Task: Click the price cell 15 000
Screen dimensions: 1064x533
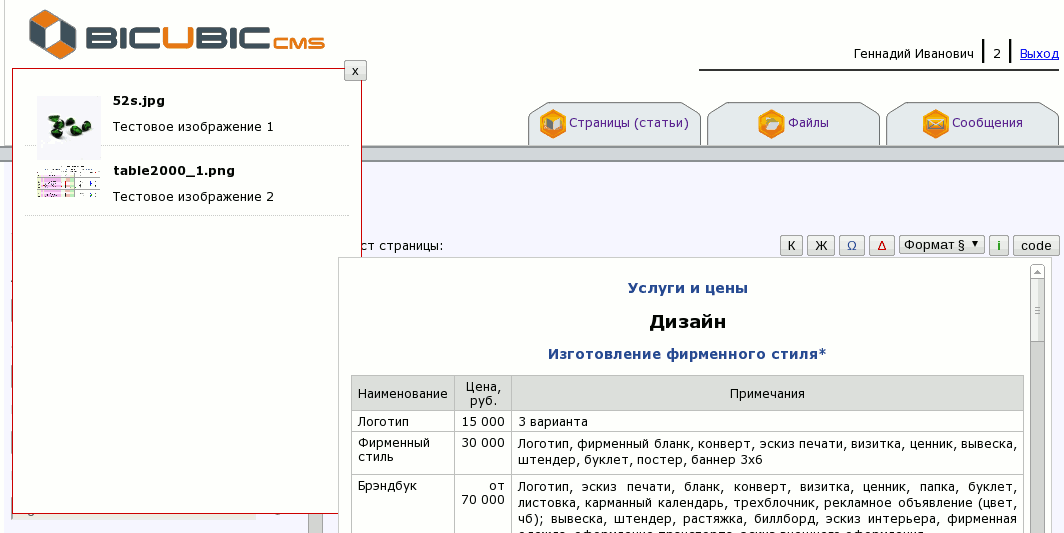Action: click(x=483, y=421)
